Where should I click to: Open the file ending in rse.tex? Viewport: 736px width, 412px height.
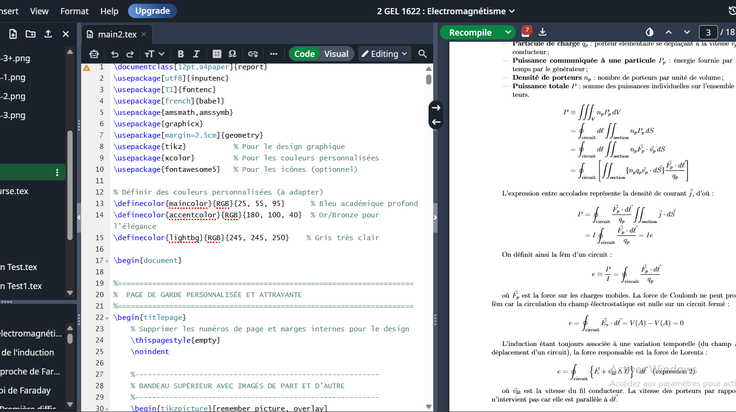click(x=14, y=191)
